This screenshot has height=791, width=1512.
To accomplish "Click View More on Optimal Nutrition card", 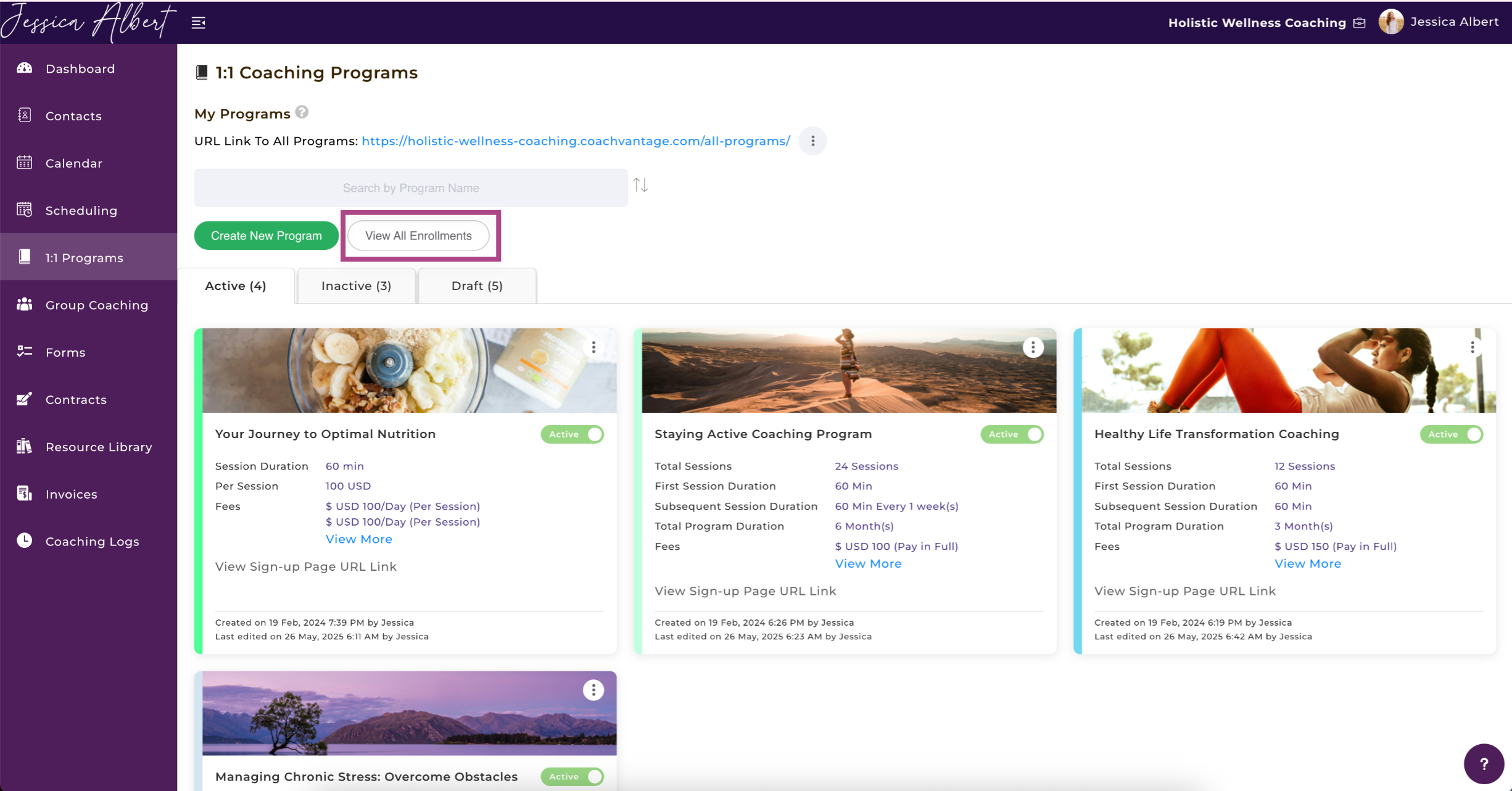I will 359,539.
